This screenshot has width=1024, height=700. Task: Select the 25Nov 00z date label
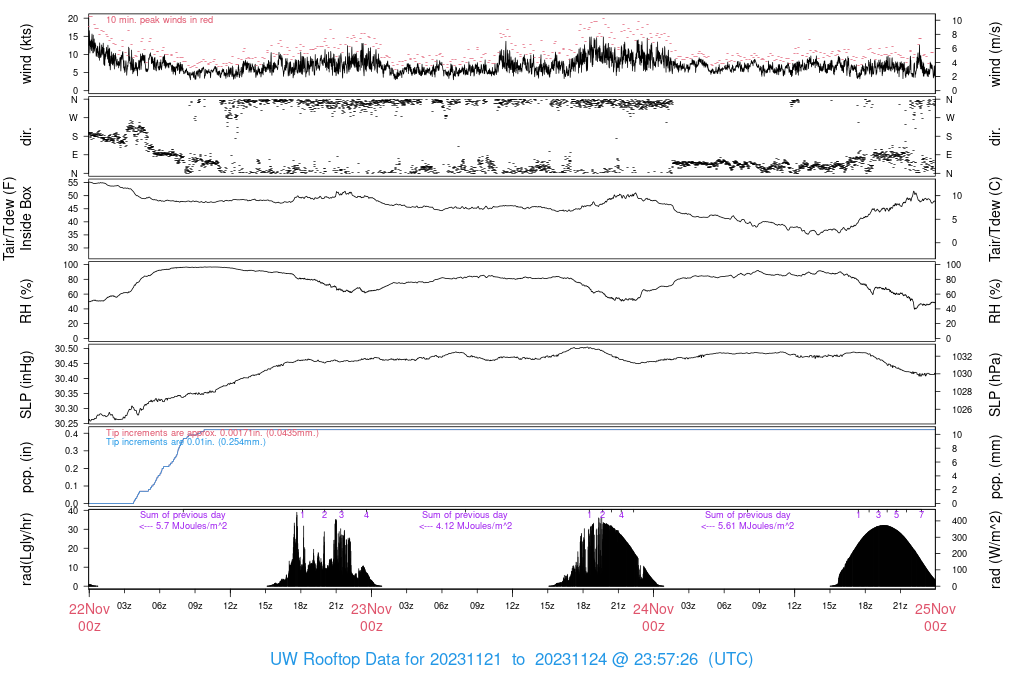935,617
